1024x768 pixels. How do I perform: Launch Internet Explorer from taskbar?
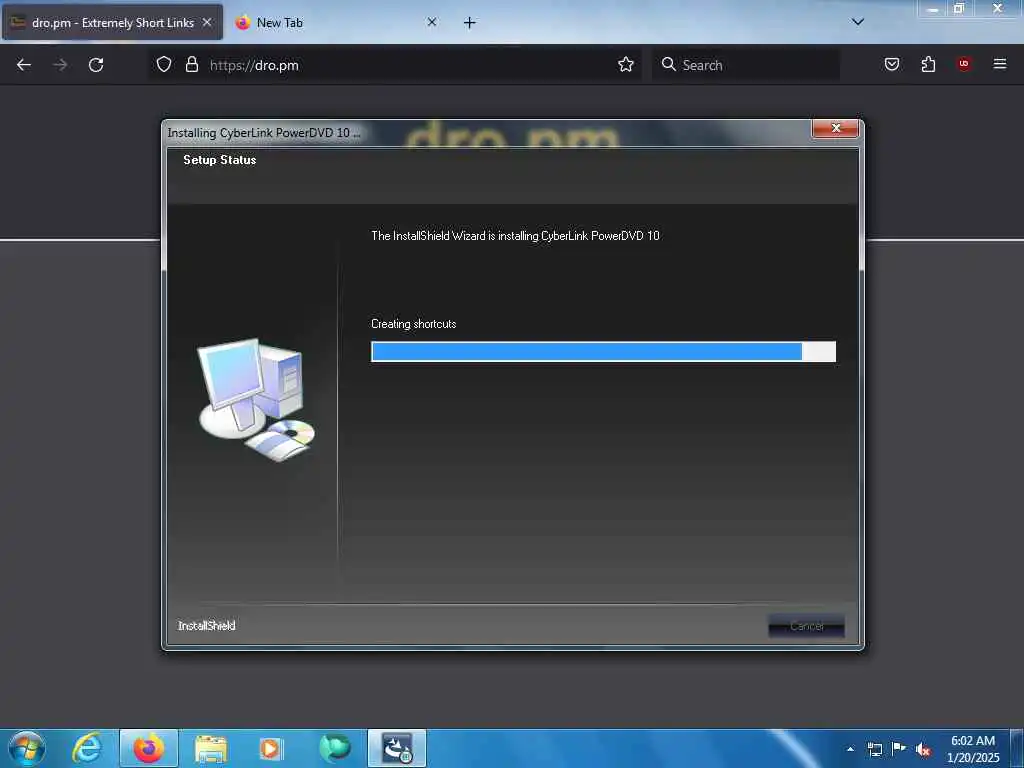click(x=88, y=748)
